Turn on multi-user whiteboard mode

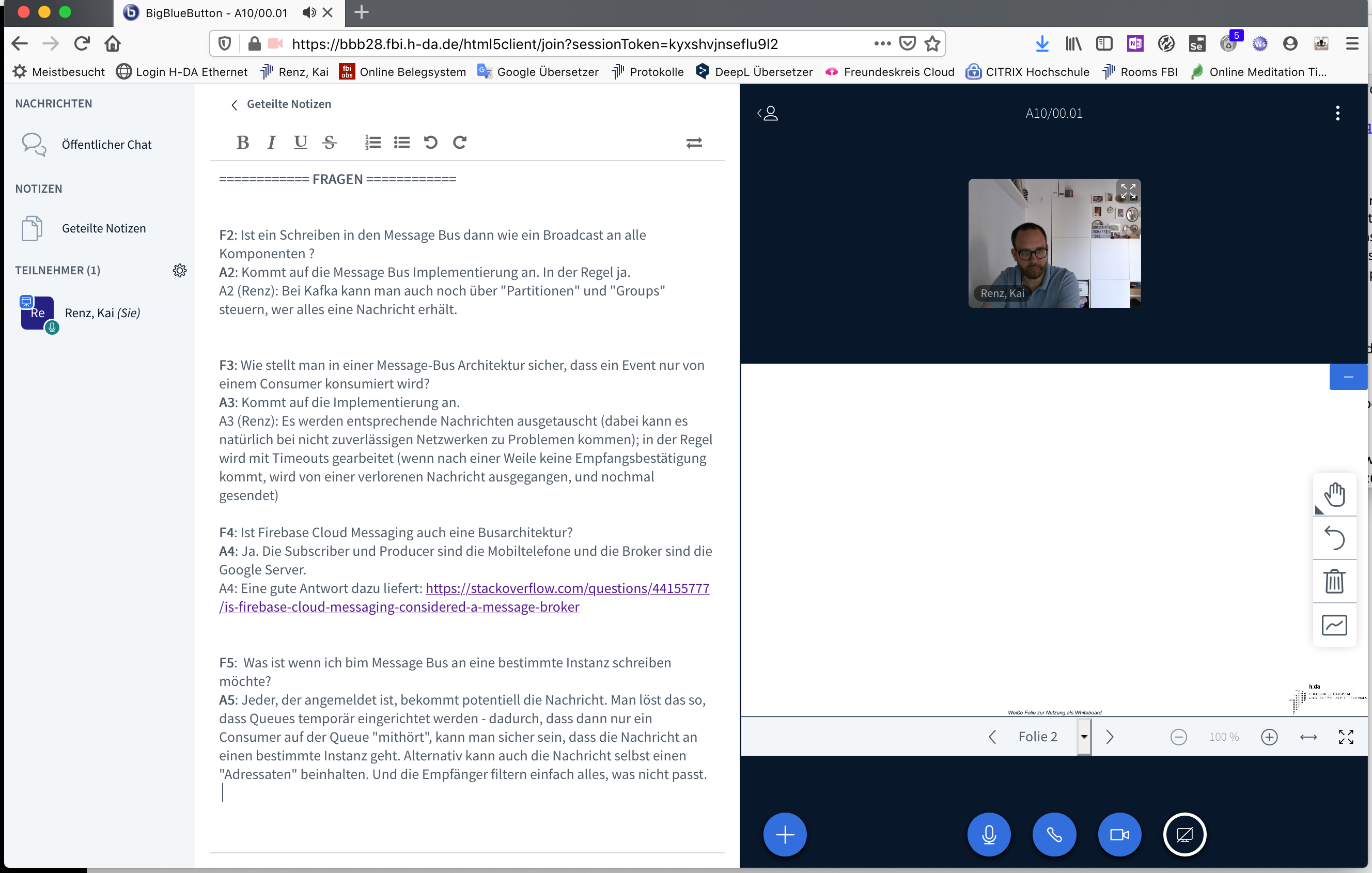tap(1334, 625)
